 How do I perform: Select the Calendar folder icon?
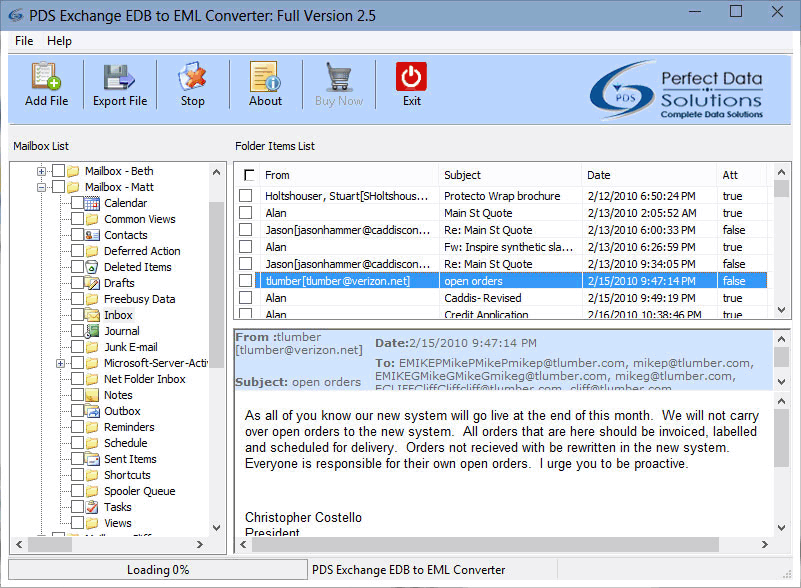92,203
